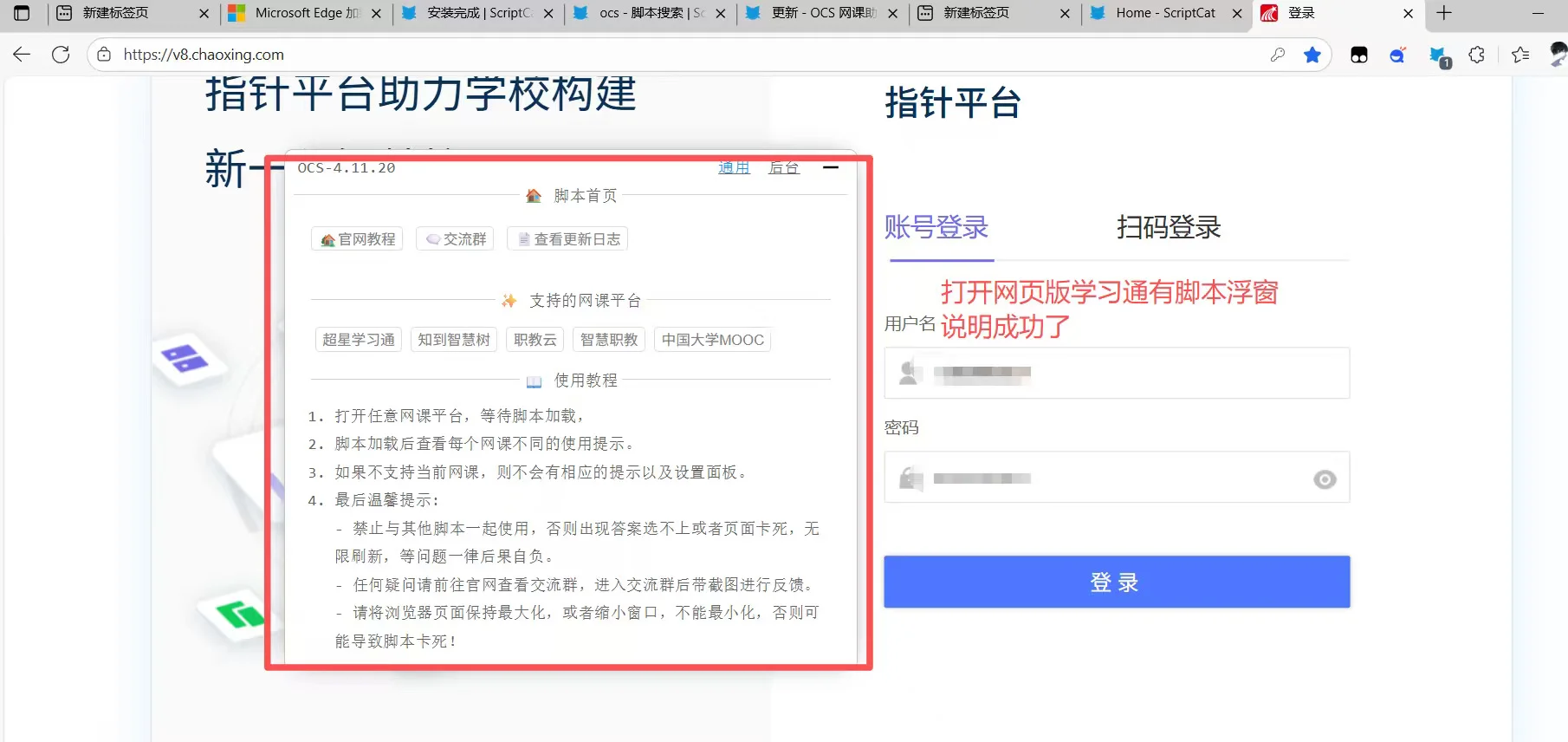This screenshot has width=1568, height=742.
Task: Open 后台 link in OCS panel
Action: point(784,167)
